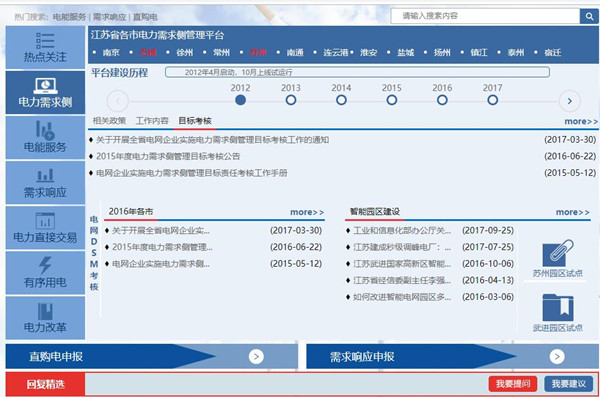Image resolution: width=600 pixels, height=397 pixels.
Task: Click the search magnifier icon
Action: [590, 16]
